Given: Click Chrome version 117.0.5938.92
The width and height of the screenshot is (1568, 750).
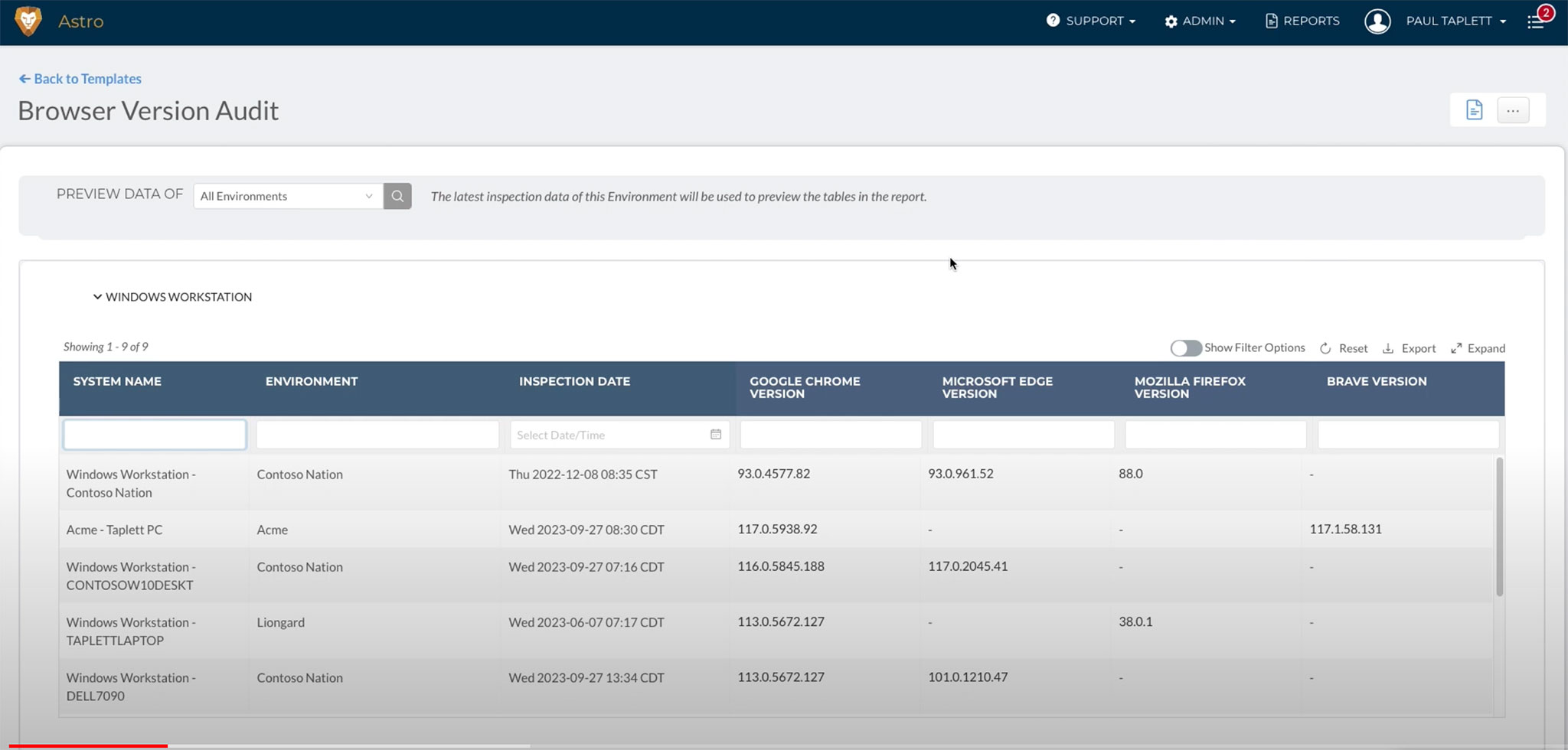Looking at the screenshot, I should click(777, 529).
